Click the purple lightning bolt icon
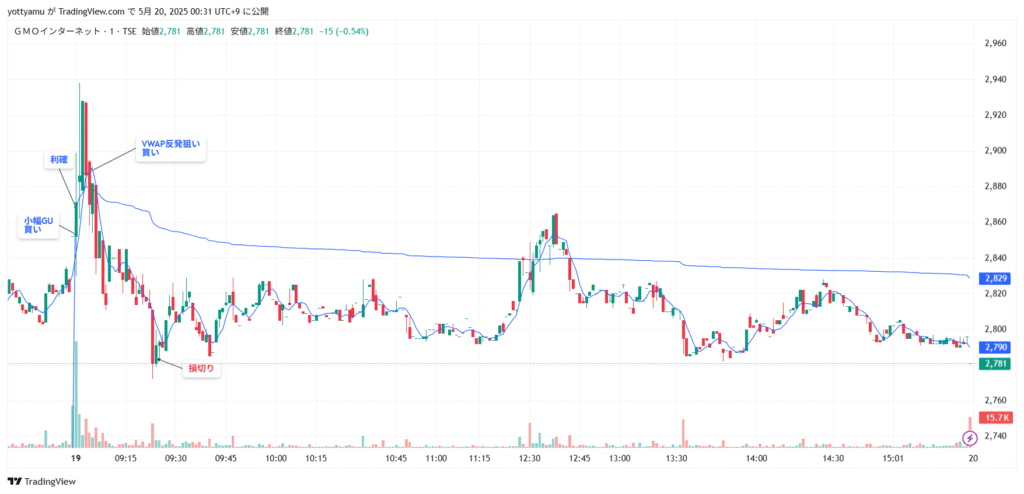 coord(970,436)
